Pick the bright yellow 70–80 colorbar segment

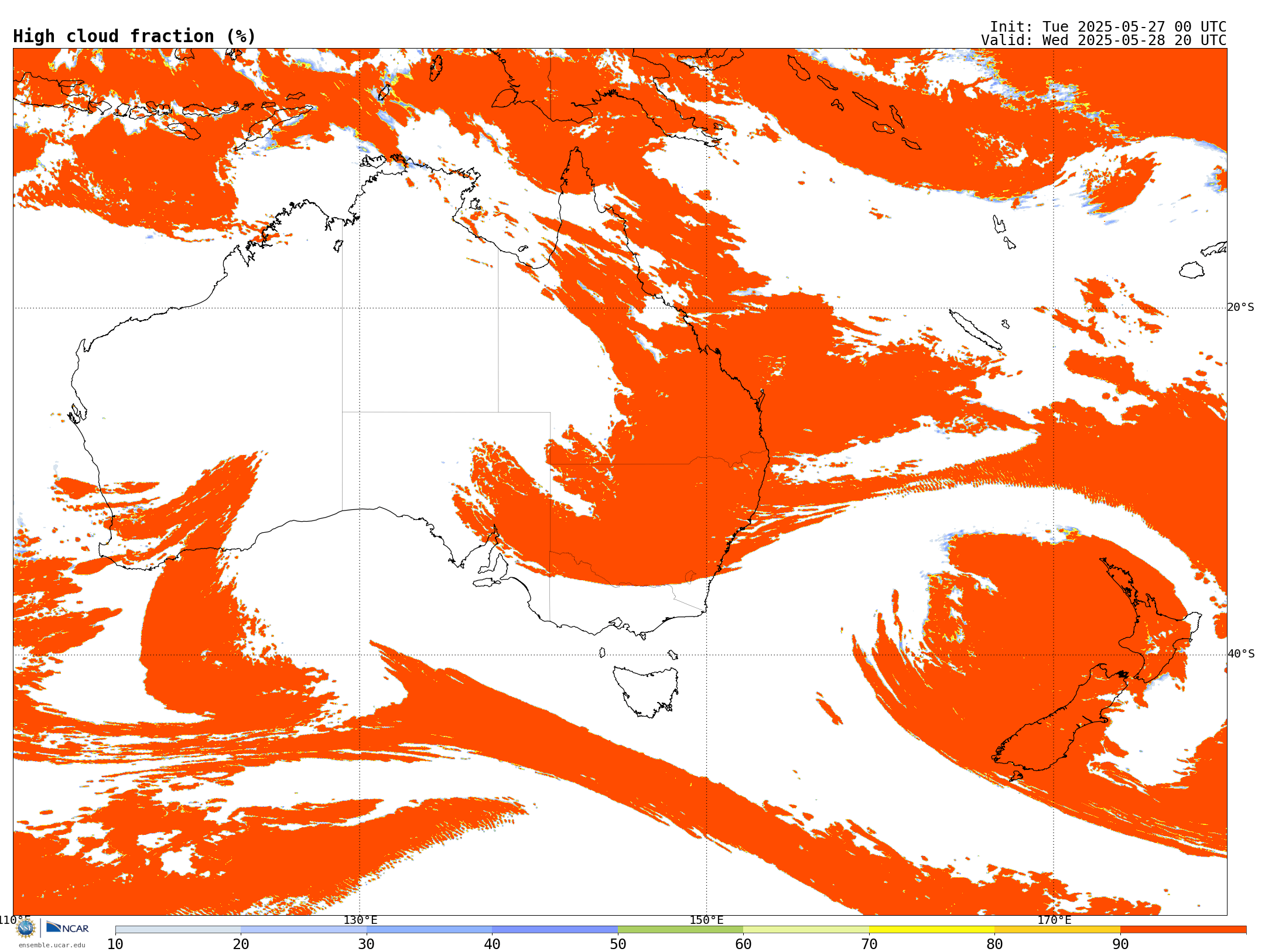[x=932, y=930]
